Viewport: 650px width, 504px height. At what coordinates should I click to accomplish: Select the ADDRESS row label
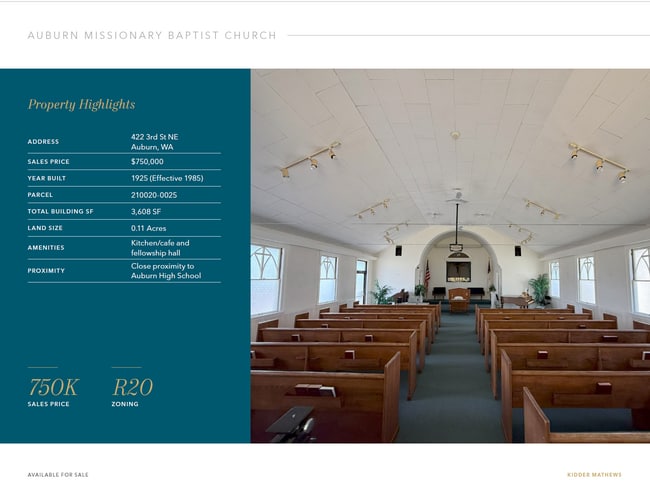click(43, 142)
